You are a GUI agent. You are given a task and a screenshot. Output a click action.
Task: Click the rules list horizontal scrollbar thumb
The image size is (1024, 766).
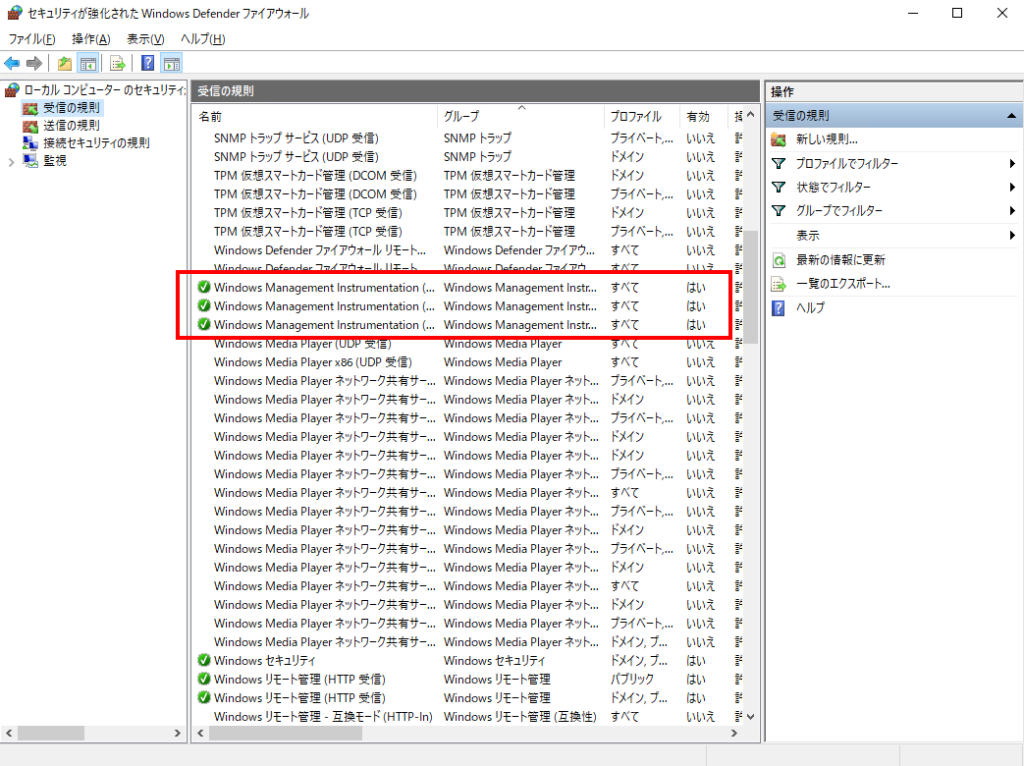coord(285,733)
